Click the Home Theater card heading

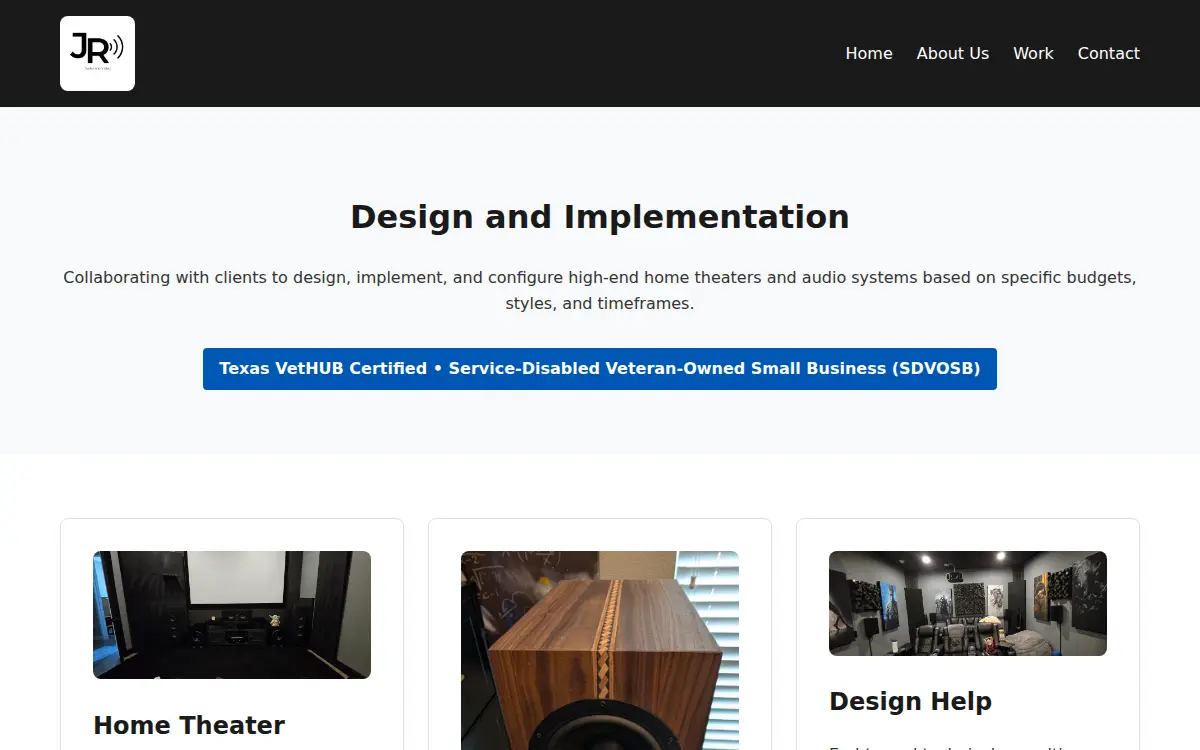click(189, 725)
